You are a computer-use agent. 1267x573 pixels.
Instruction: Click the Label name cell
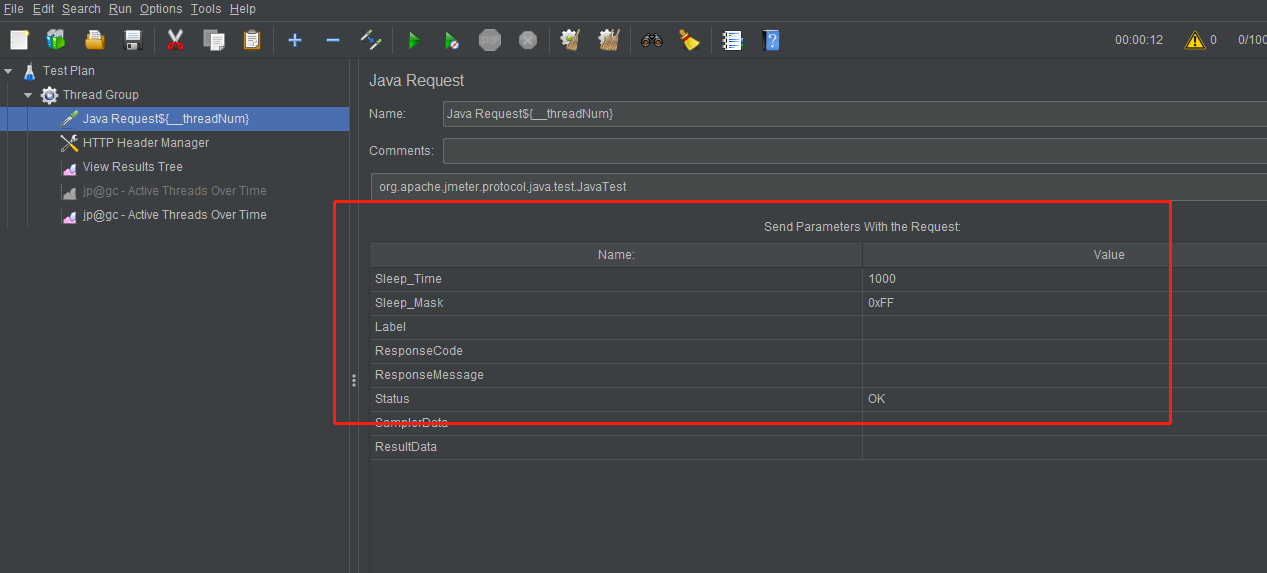point(616,327)
